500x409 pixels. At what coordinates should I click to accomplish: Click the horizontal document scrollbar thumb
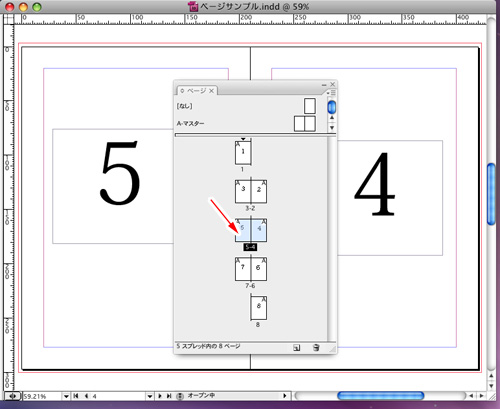(x=380, y=396)
